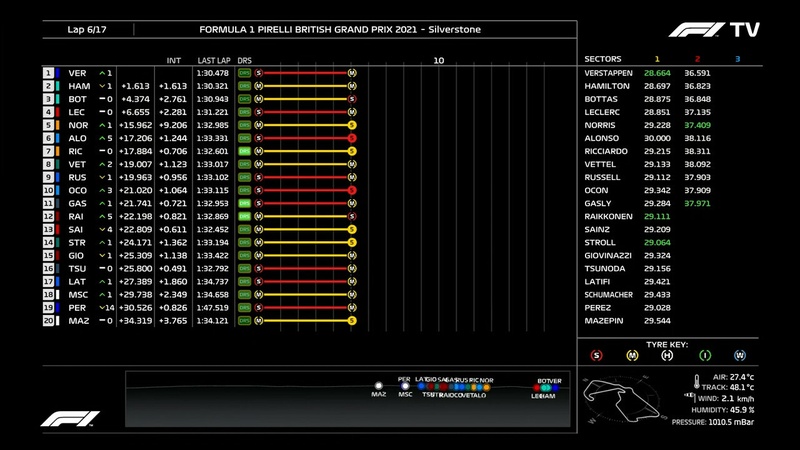The height and width of the screenshot is (450, 800).
Task: Click the medium tyre icon starting BOT's bar
Action: click(259, 99)
